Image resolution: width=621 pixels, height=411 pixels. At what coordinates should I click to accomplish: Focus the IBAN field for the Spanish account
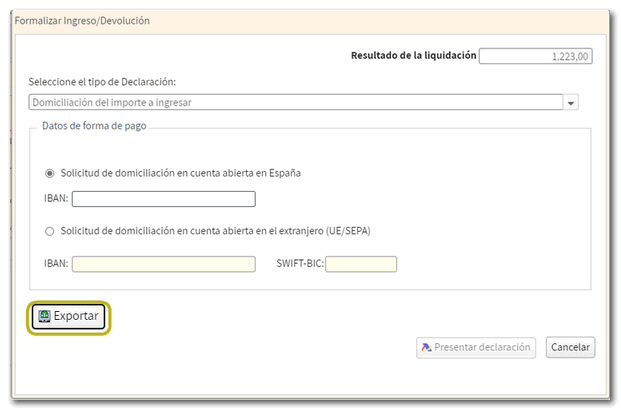(x=163, y=199)
